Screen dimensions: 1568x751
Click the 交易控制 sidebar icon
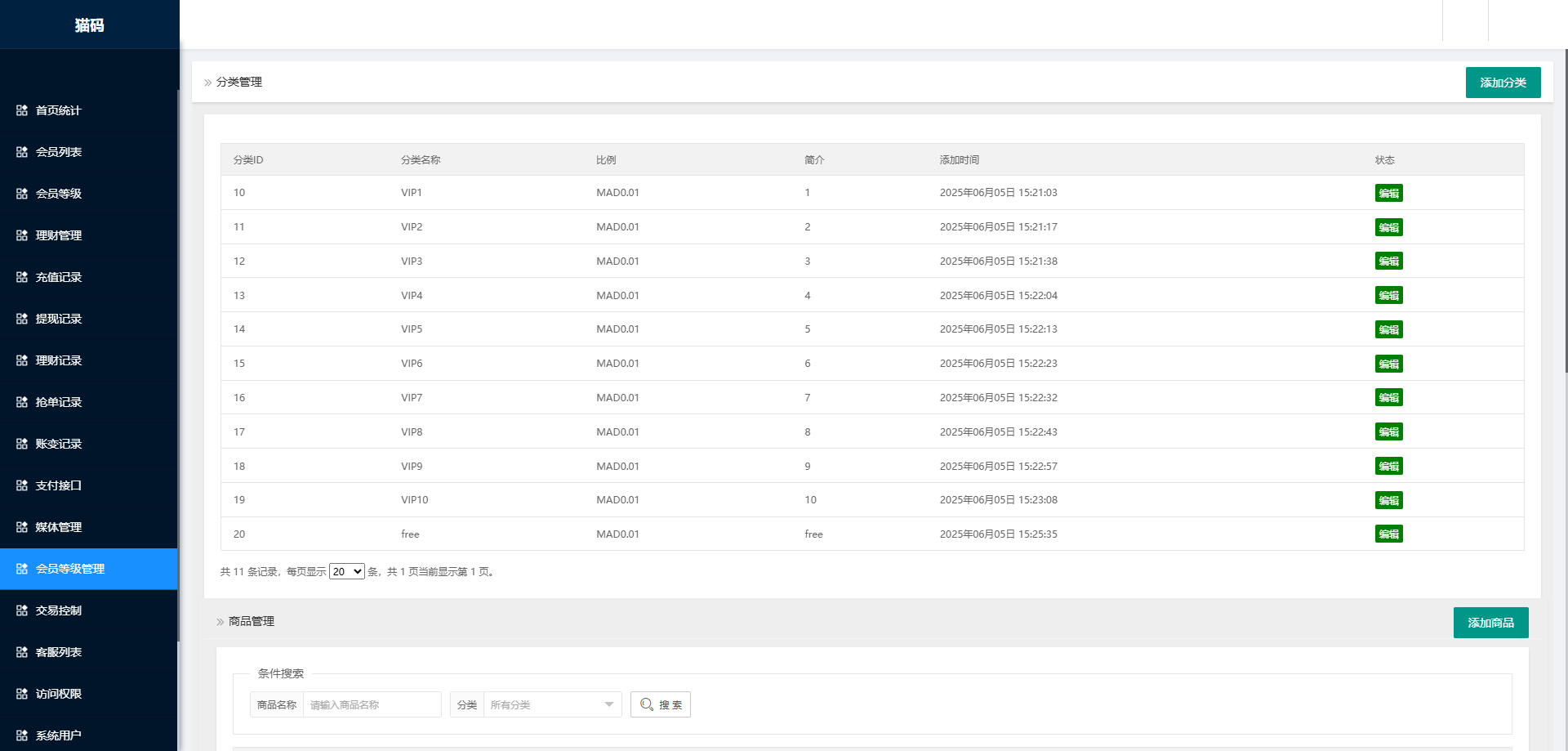pyautogui.click(x=22, y=610)
